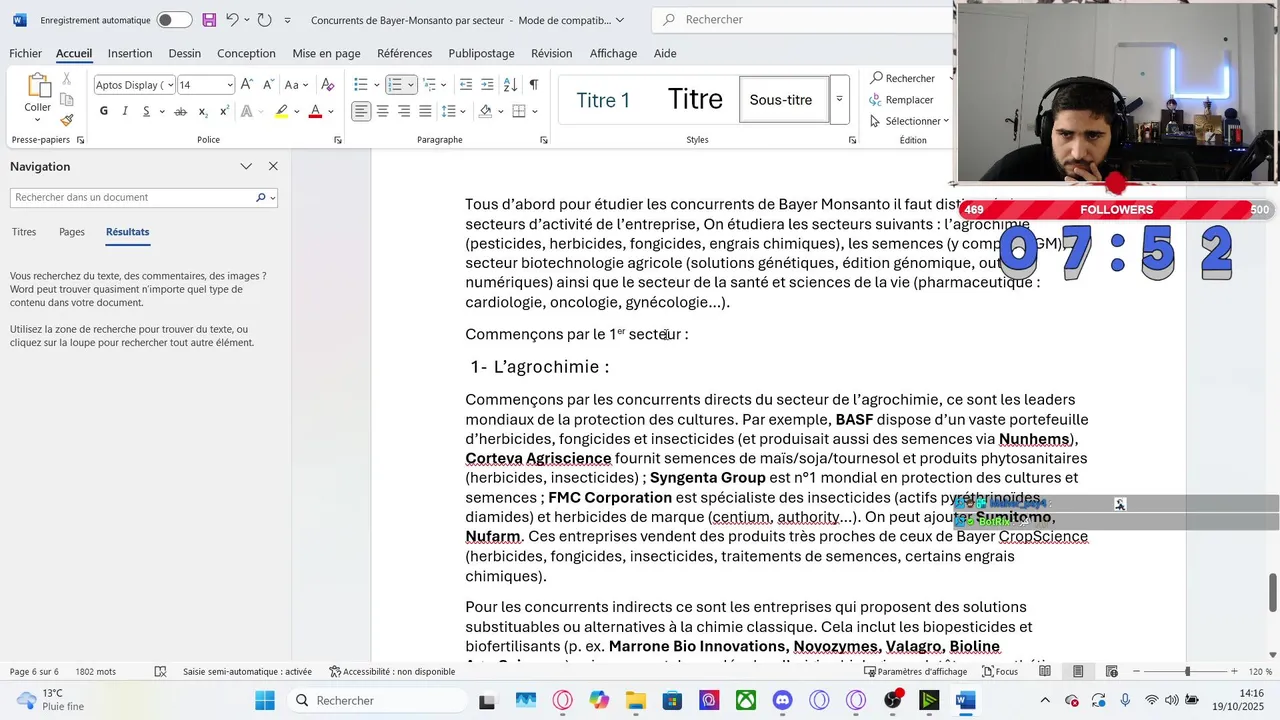
Task: Toggle bold formatting (G button)
Action: click(x=103, y=111)
